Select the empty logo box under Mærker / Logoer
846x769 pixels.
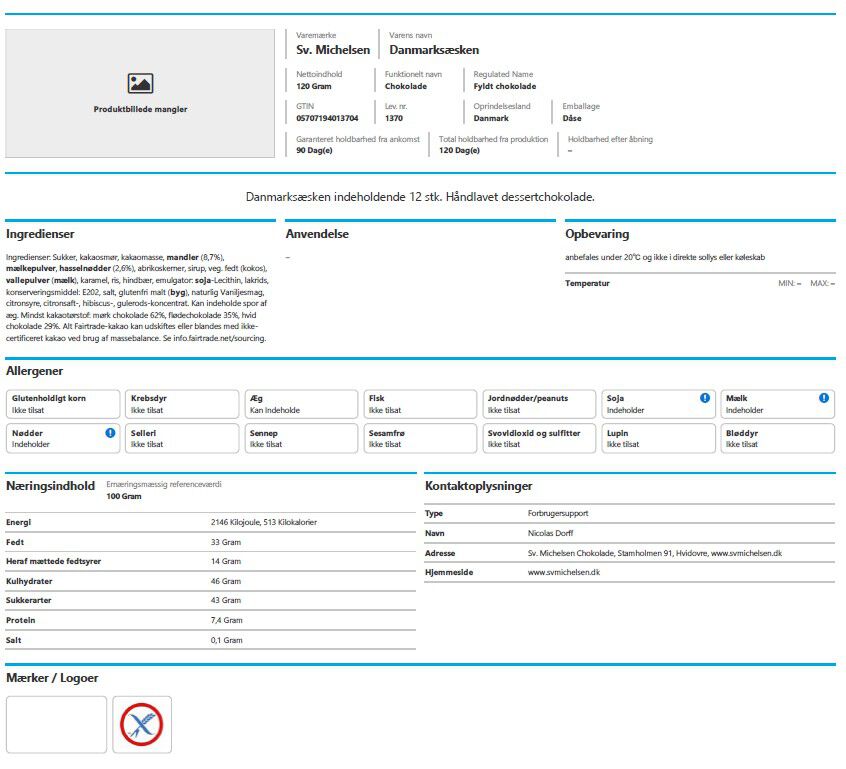57,724
